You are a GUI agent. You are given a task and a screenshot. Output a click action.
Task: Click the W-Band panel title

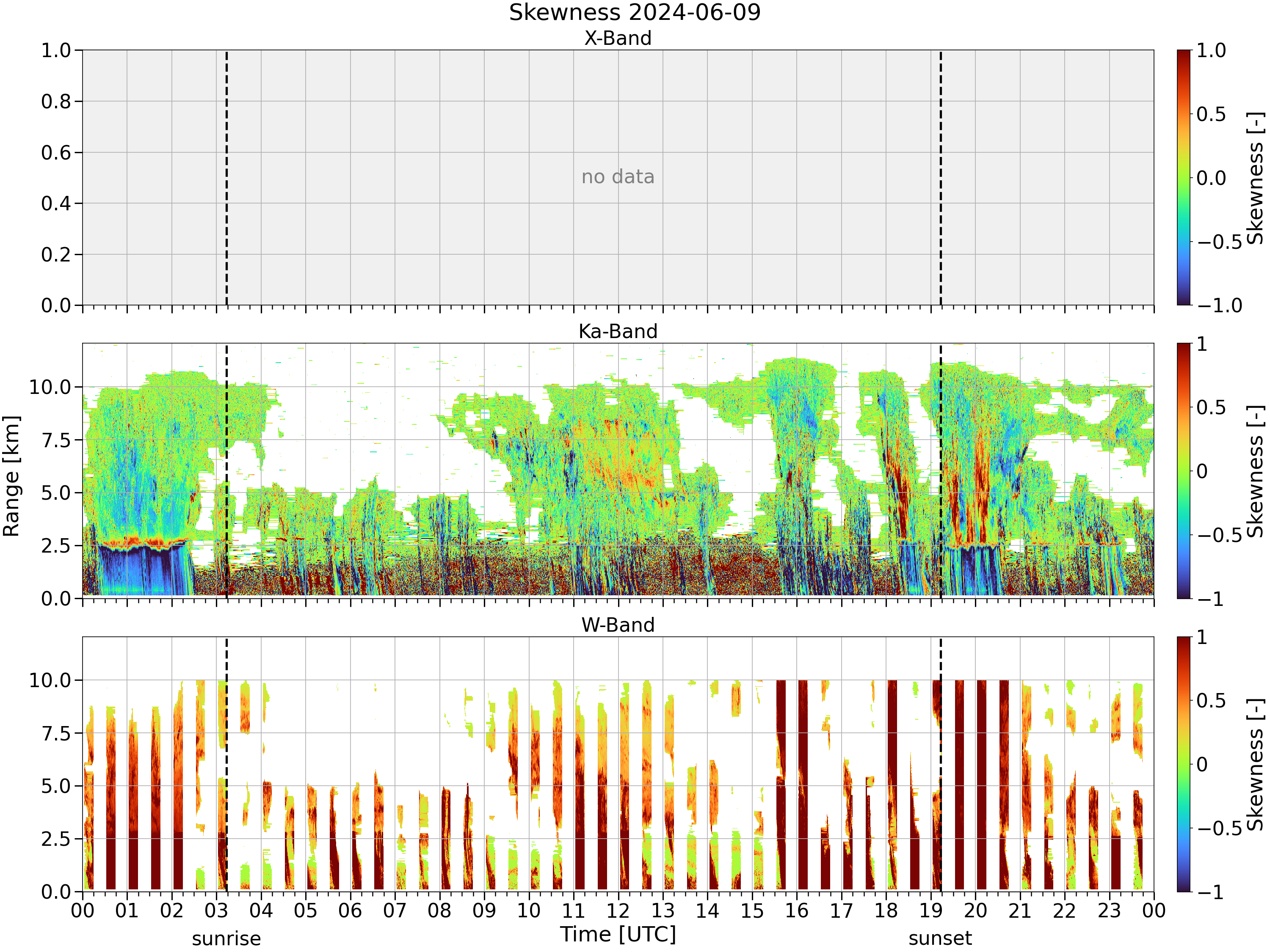click(618, 625)
